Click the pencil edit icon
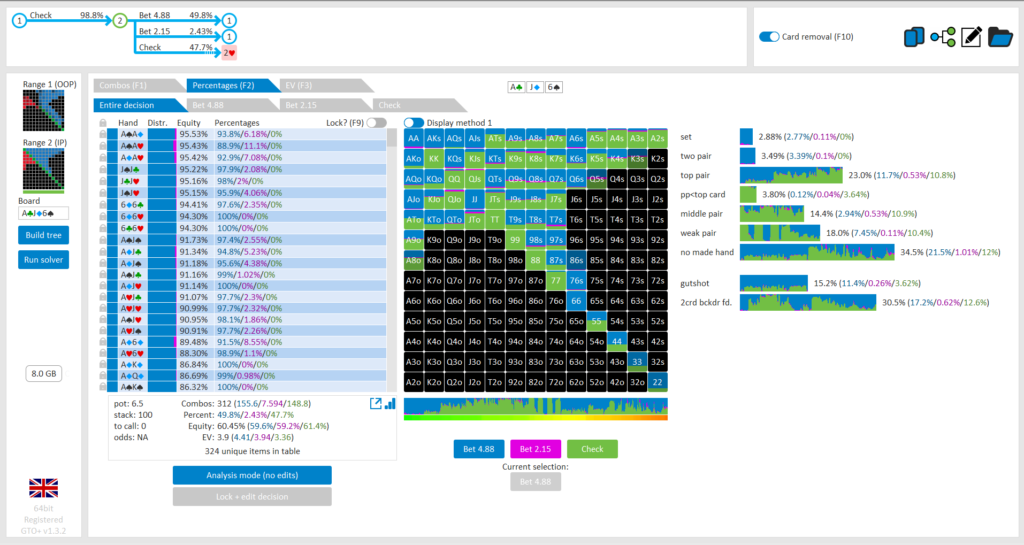This screenshot has width=1024, height=545. 970,37
